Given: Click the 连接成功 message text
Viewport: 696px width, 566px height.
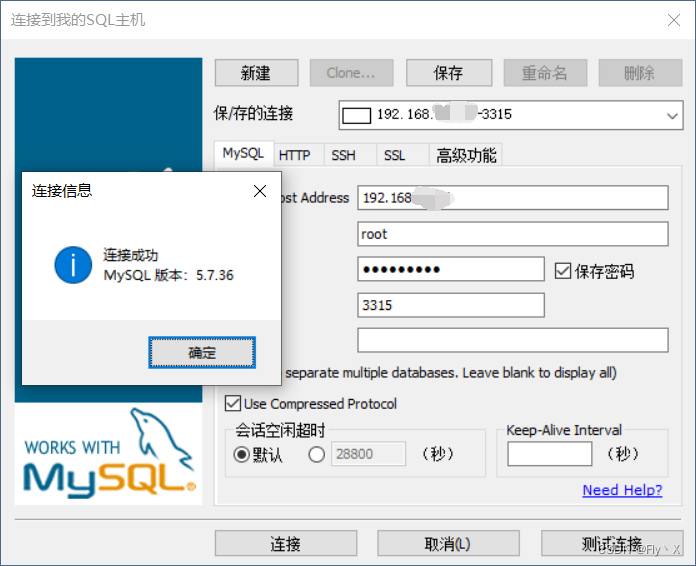Looking at the screenshot, I should click(130, 255).
